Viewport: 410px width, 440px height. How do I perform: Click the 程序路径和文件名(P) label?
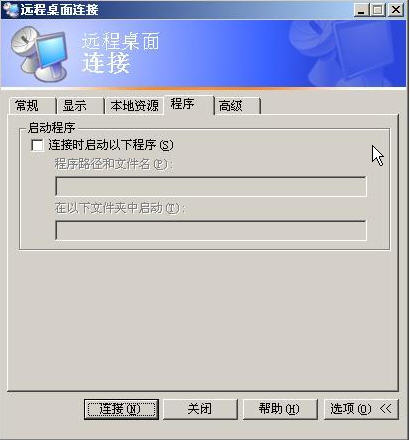pyautogui.click(x=114, y=164)
